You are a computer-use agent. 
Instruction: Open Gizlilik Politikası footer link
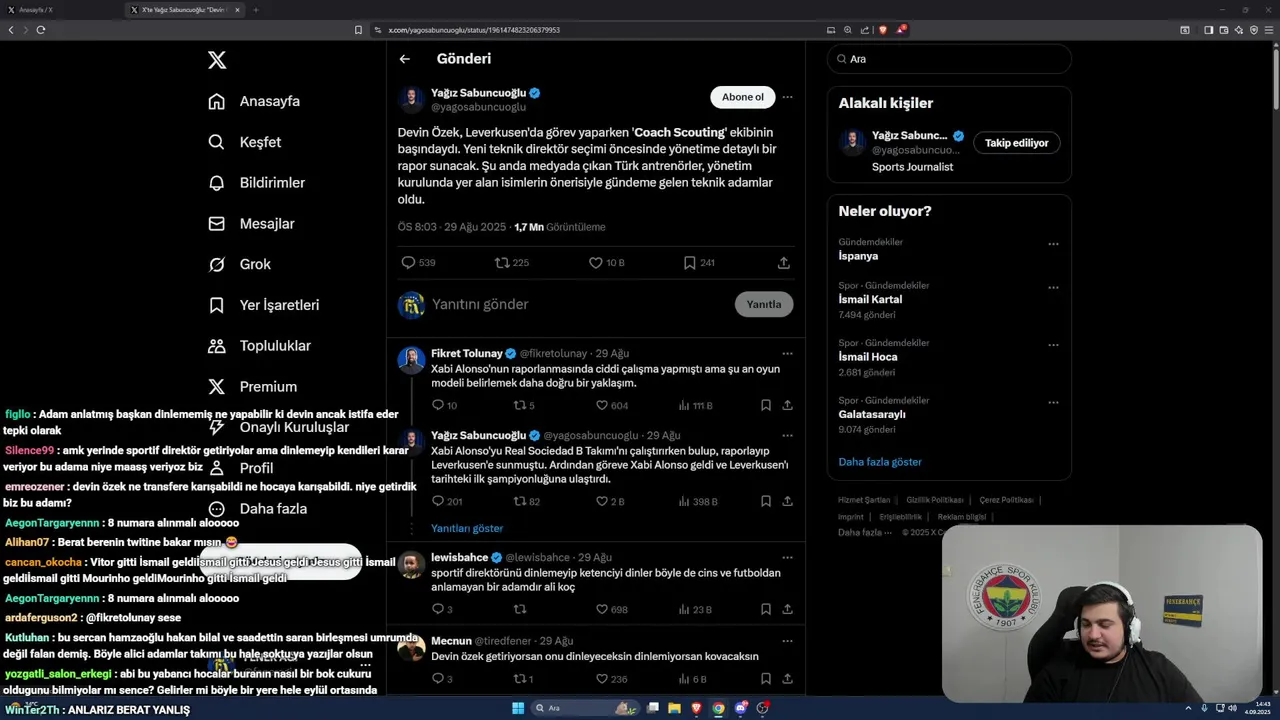(x=935, y=500)
